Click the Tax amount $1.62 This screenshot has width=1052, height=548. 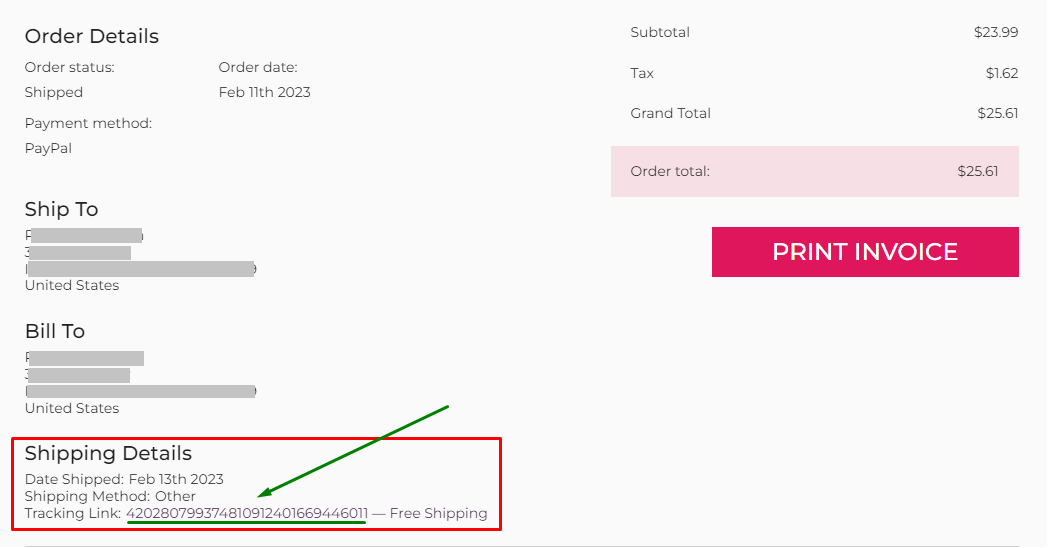coord(1001,73)
